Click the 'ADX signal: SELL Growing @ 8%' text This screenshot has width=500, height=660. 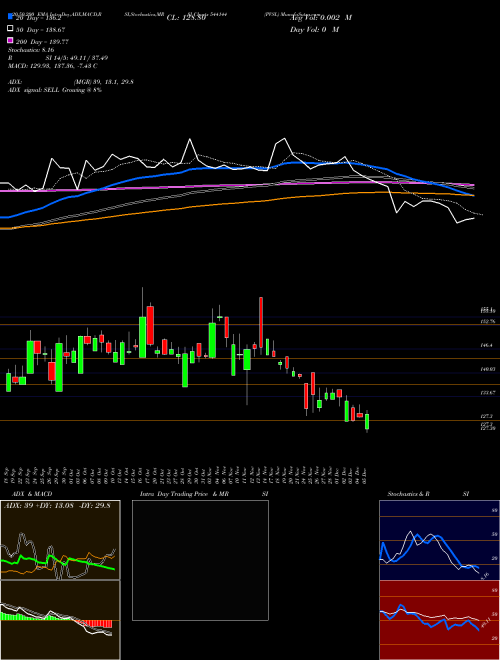(x=55, y=90)
